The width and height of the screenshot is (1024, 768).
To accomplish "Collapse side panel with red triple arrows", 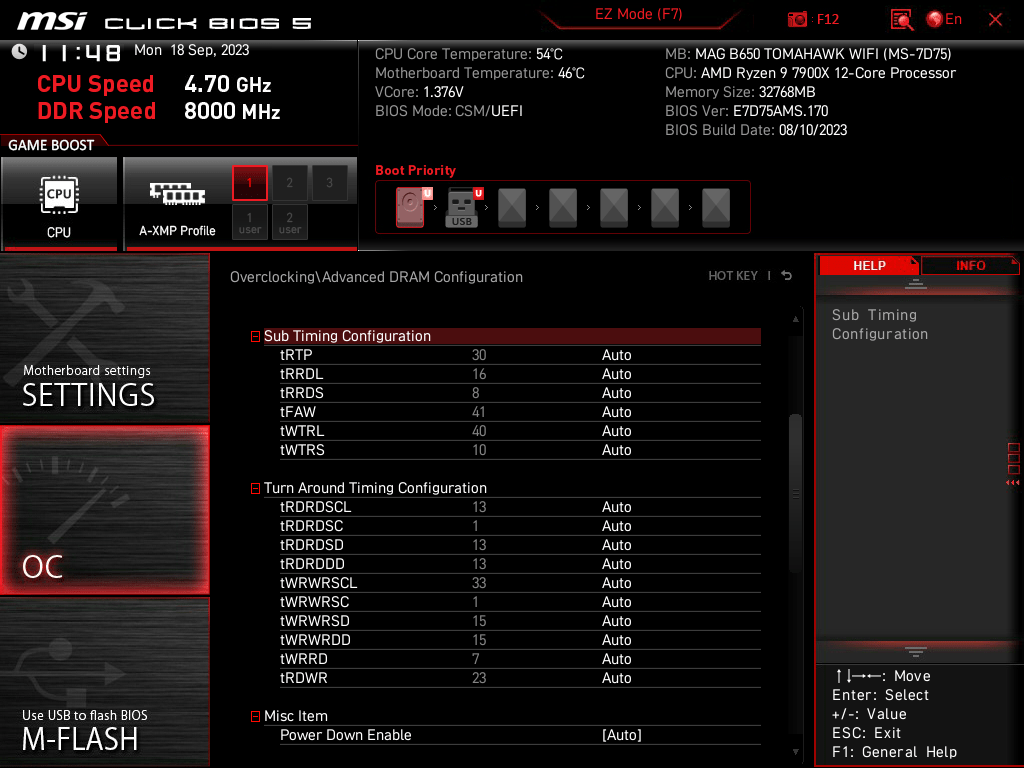I will pos(1013,483).
